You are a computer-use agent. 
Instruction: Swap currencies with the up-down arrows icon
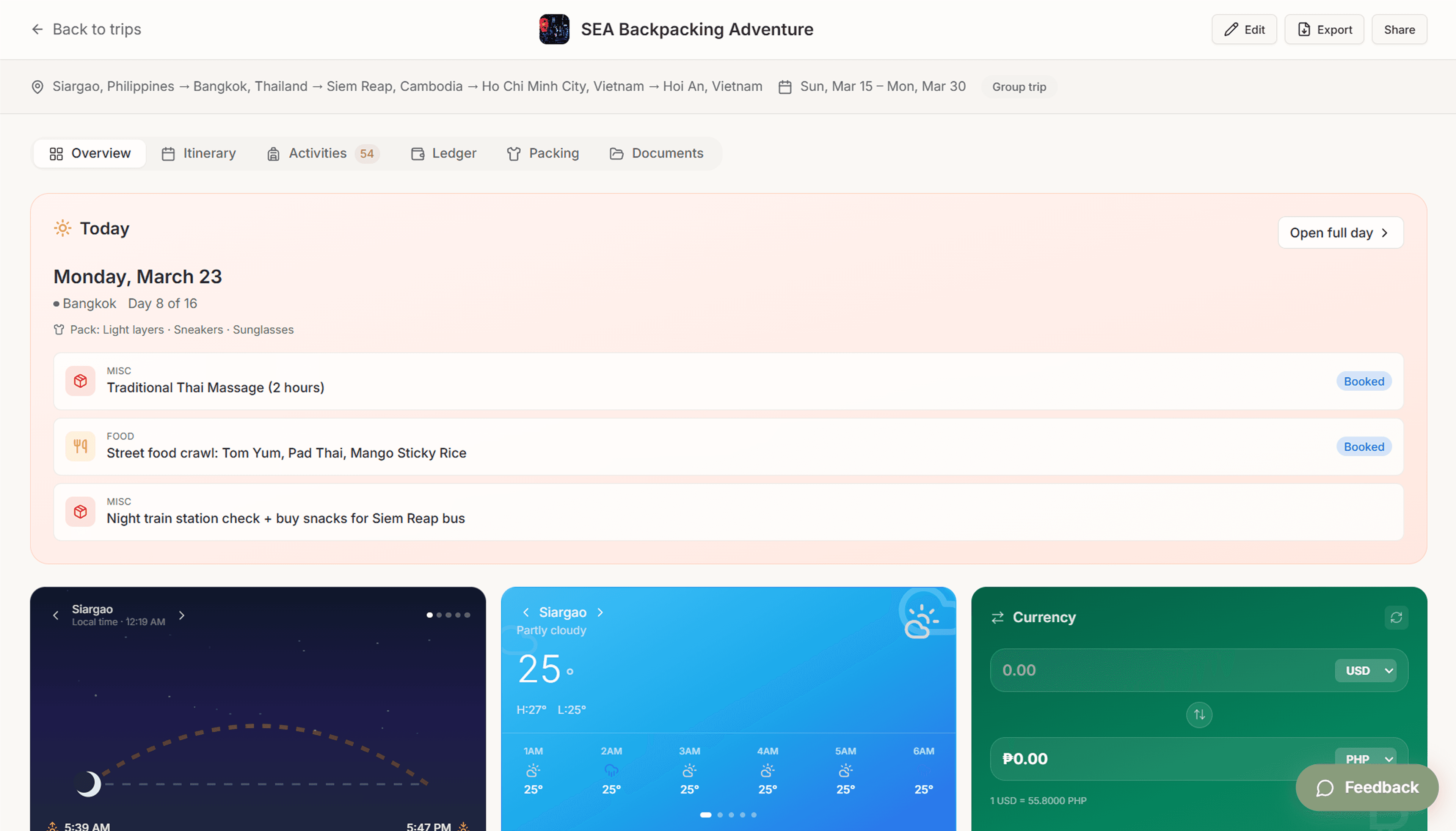pos(1199,715)
